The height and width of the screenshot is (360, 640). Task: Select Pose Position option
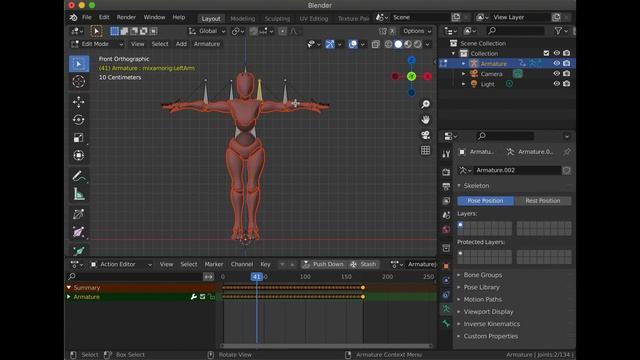(x=485, y=201)
